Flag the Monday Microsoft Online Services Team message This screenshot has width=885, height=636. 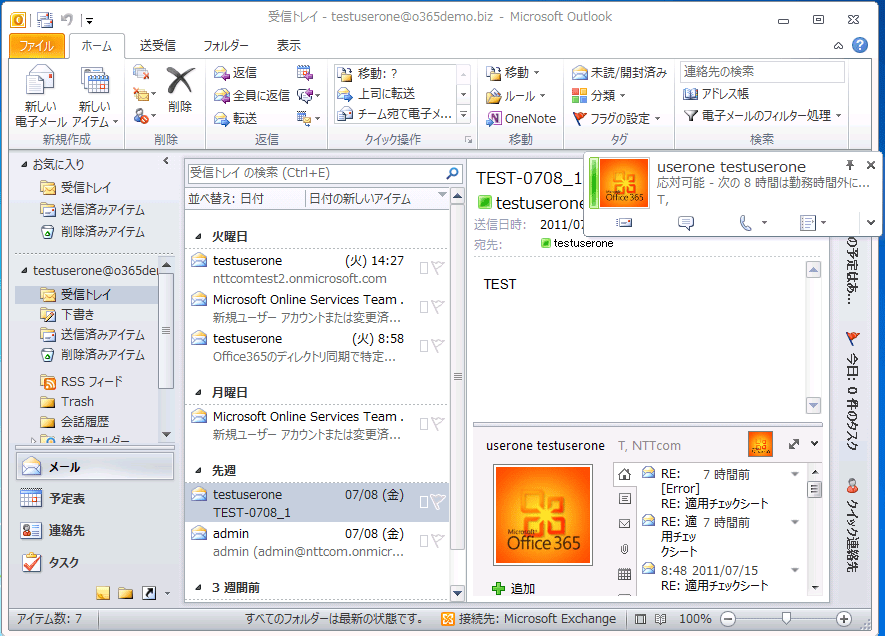click(437, 424)
